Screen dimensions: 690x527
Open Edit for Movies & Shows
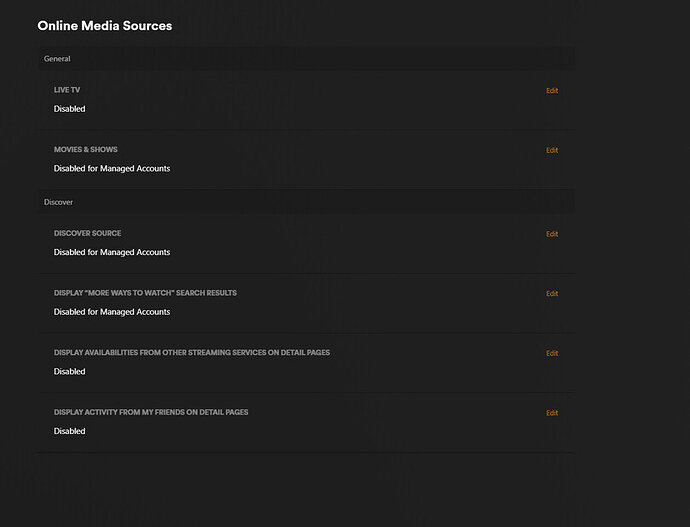click(x=552, y=151)
